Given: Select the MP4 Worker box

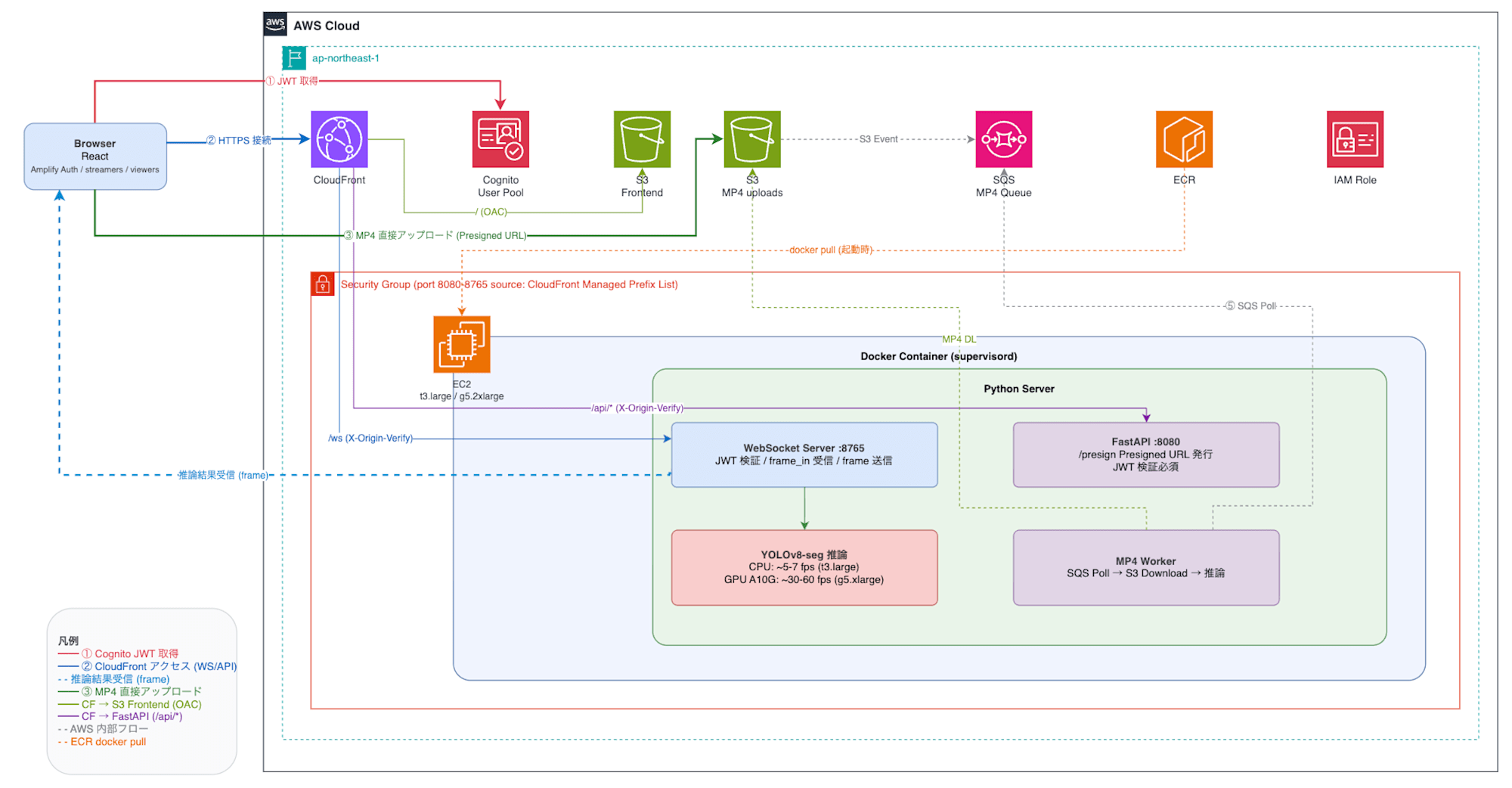Looking at the screenshot, I should pos(1146,567).
